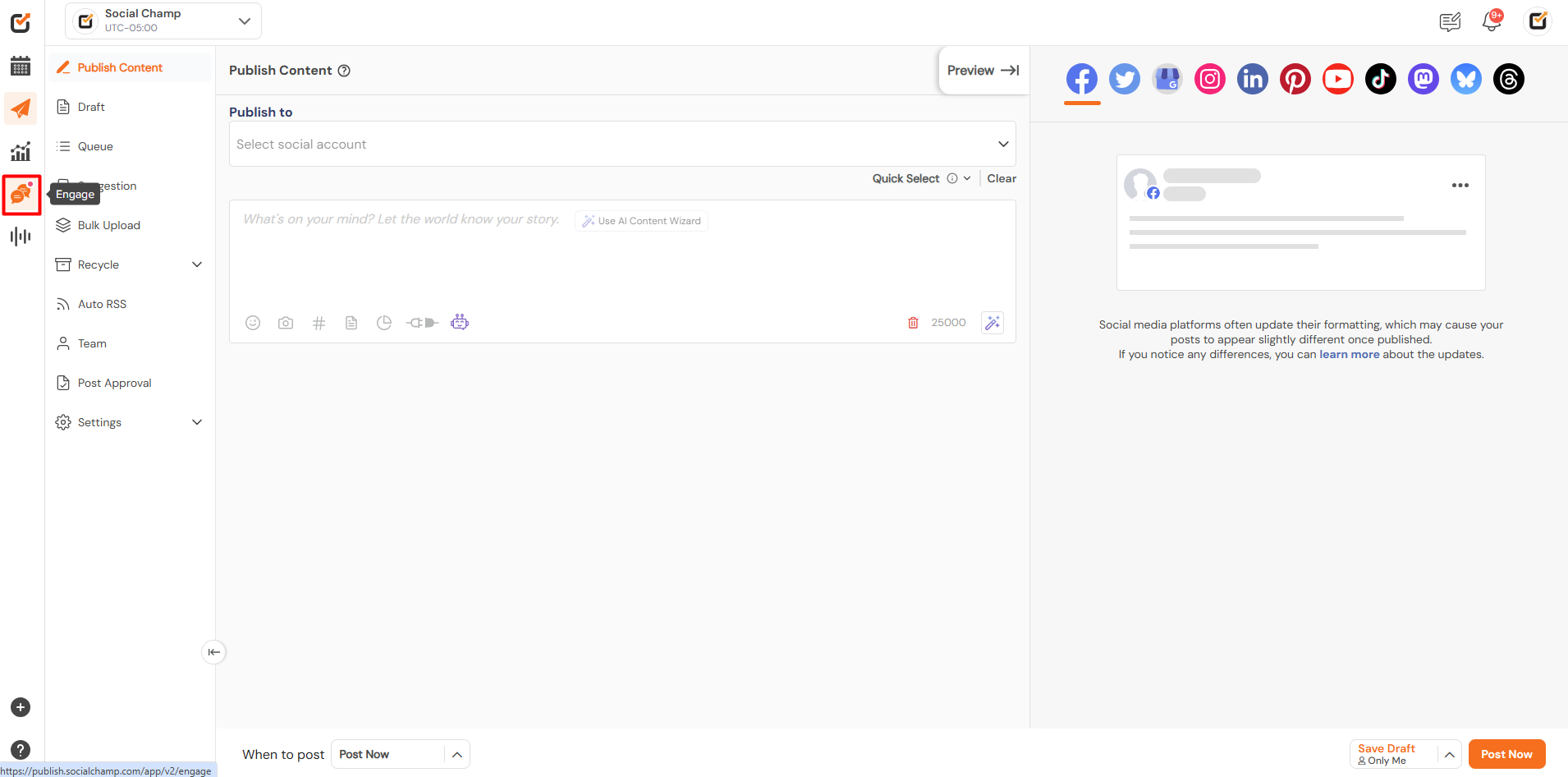
Task: Open the Queue section
Action: click(x=130, y=146)
